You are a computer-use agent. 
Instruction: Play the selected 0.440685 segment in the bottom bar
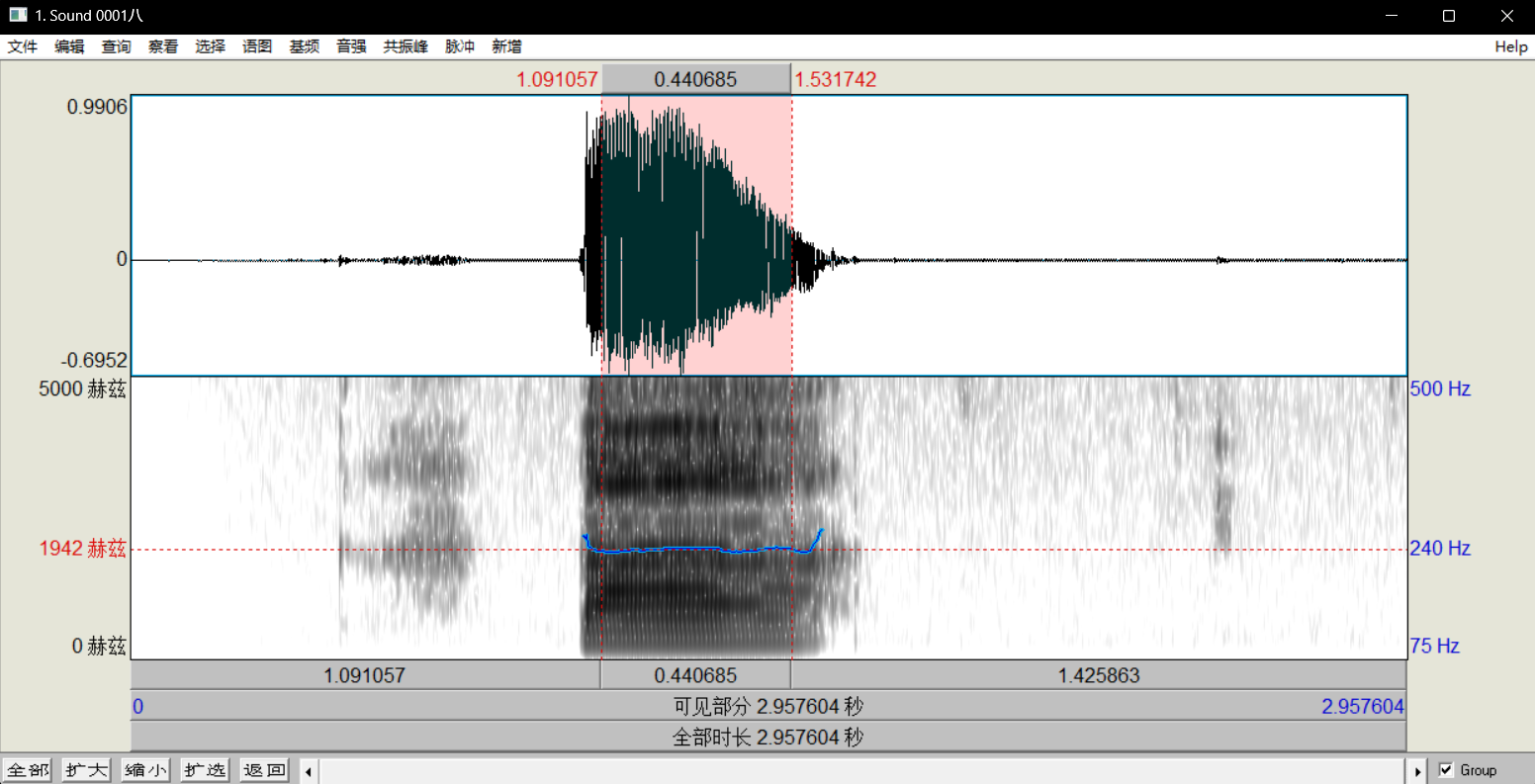pyautogui.click(x=695, y=675)
